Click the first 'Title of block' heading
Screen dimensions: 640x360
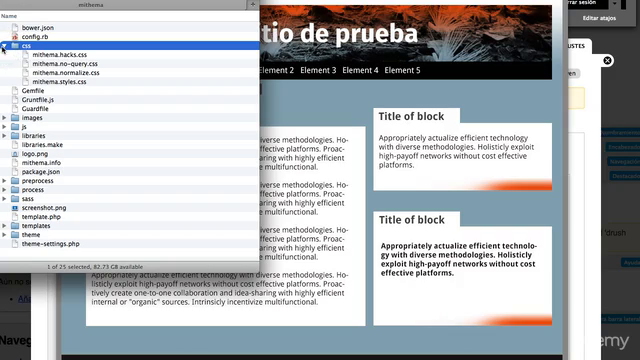click(411, 116)
